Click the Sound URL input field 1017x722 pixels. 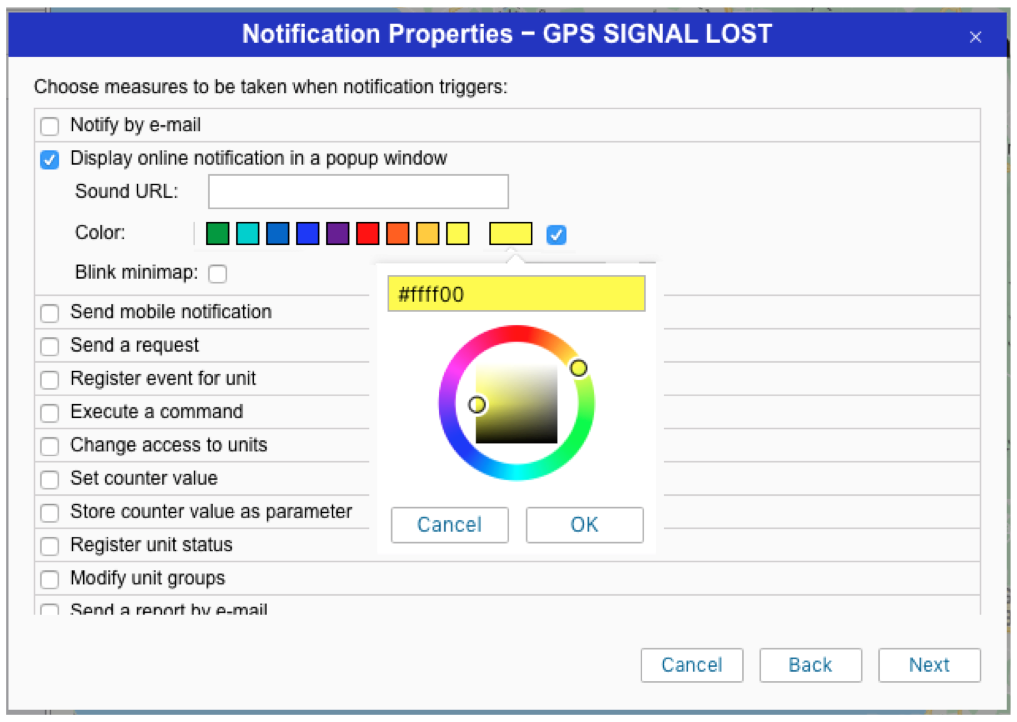(358, 192)
